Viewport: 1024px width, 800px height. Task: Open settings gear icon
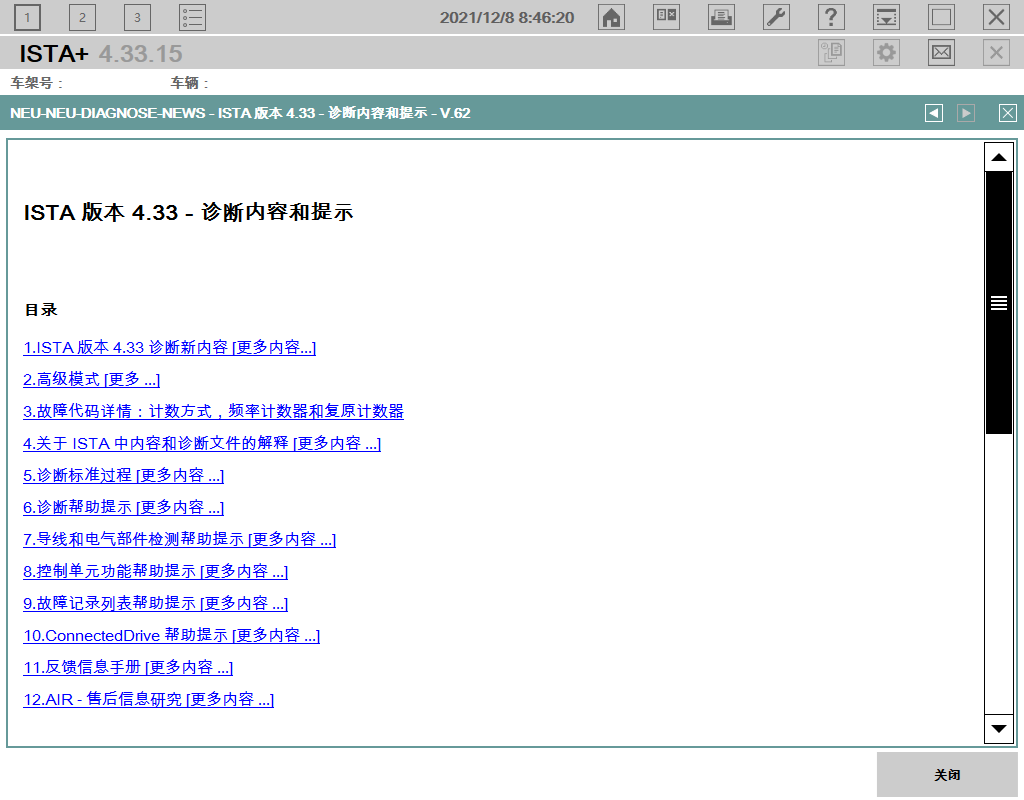point(886,53)
